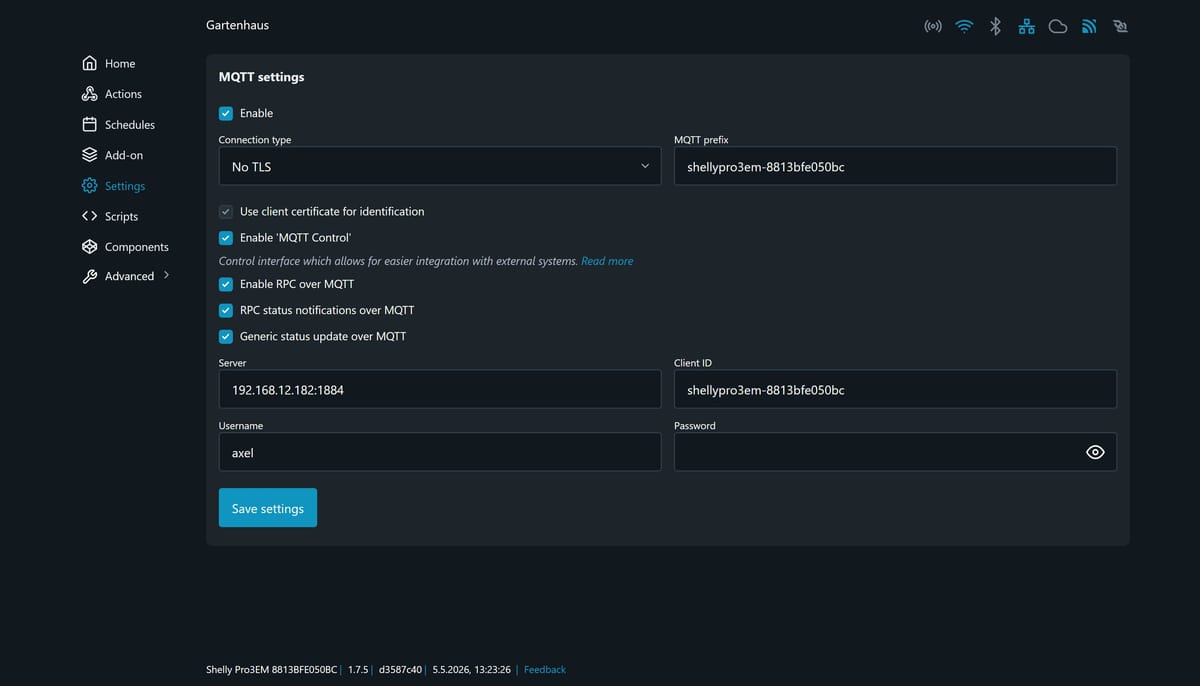Image resolution: width=1200 pixels, height=686 pixels.
Task: Click build hash d3587c40 in footer
Action: [x=400, y=670]
